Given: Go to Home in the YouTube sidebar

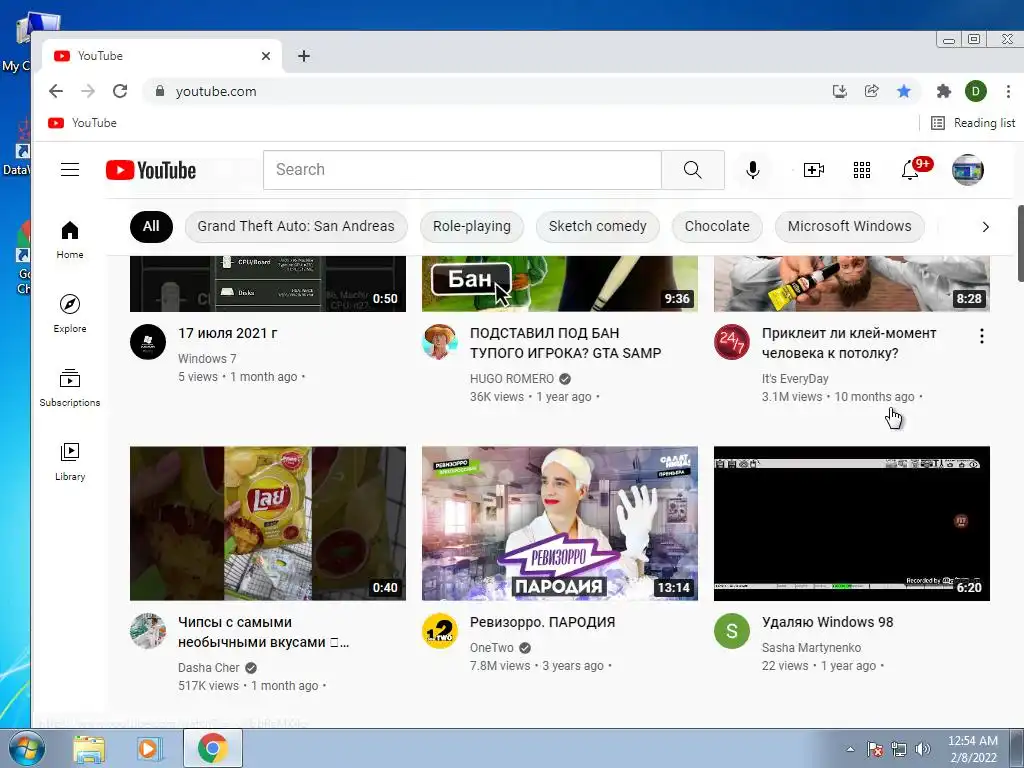Looking at the screenshot, I should click(x=70, y=240).
